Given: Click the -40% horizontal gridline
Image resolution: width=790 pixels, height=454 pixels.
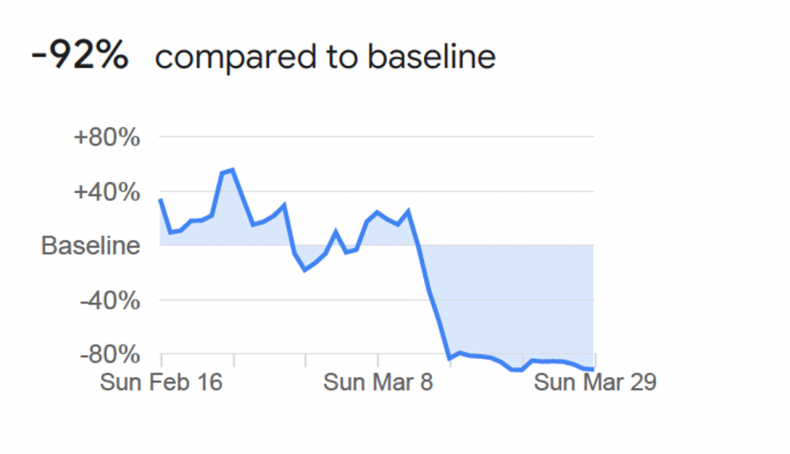Looking at the screenshot, I should pos(377,300).
